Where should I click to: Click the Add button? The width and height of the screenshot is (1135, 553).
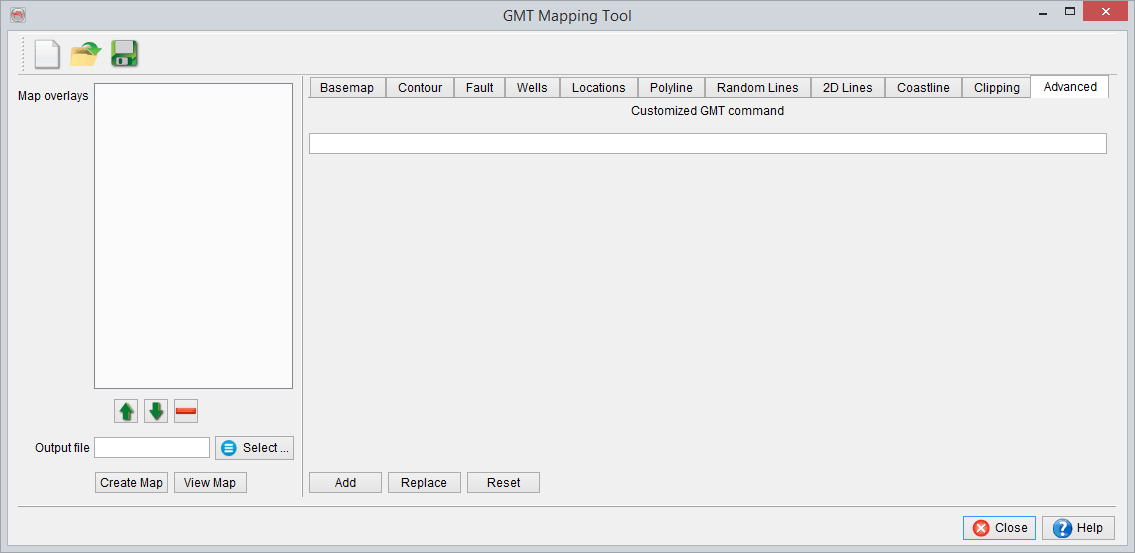coord(345,483)
